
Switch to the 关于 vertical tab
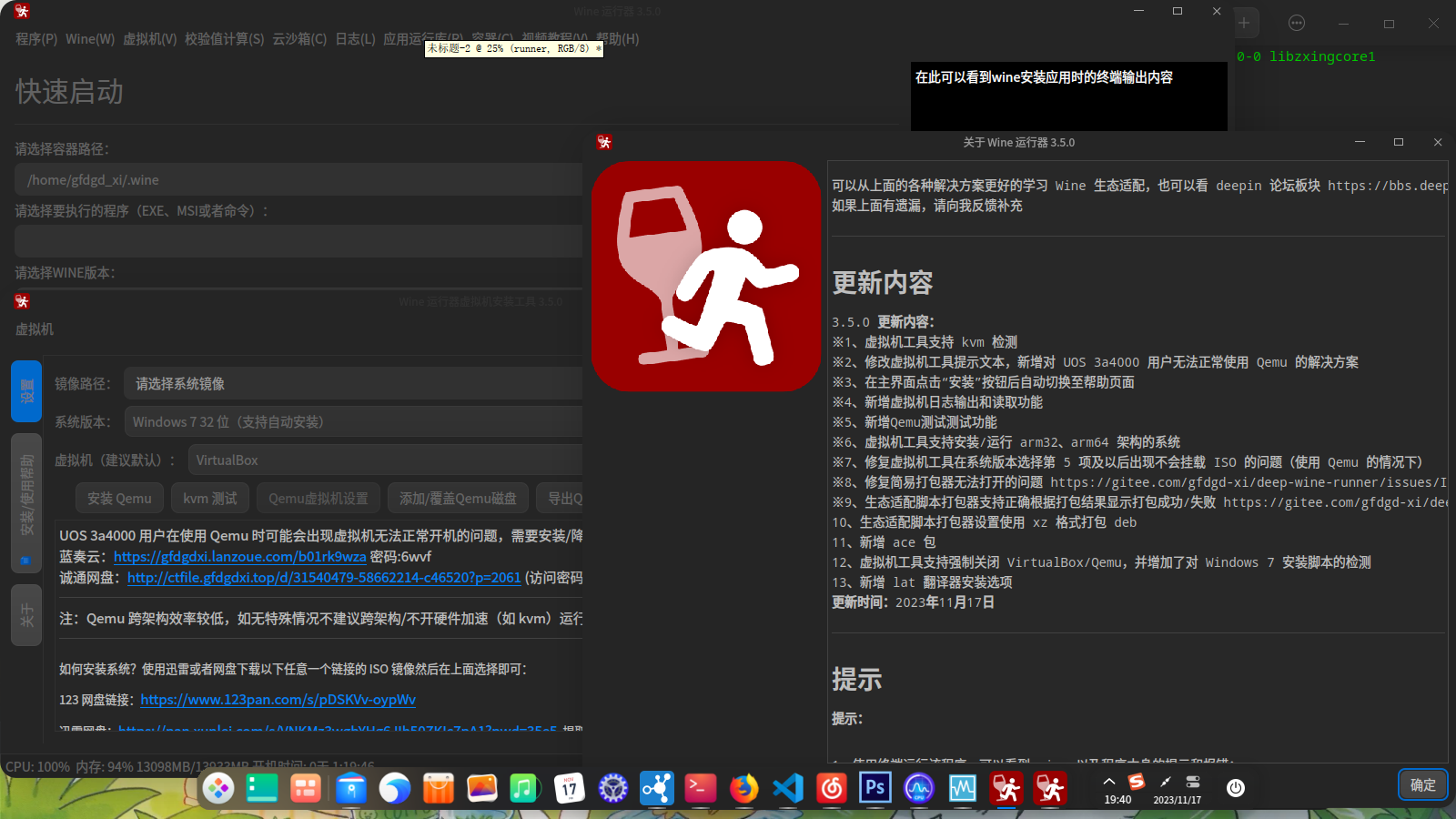(26, 615)
